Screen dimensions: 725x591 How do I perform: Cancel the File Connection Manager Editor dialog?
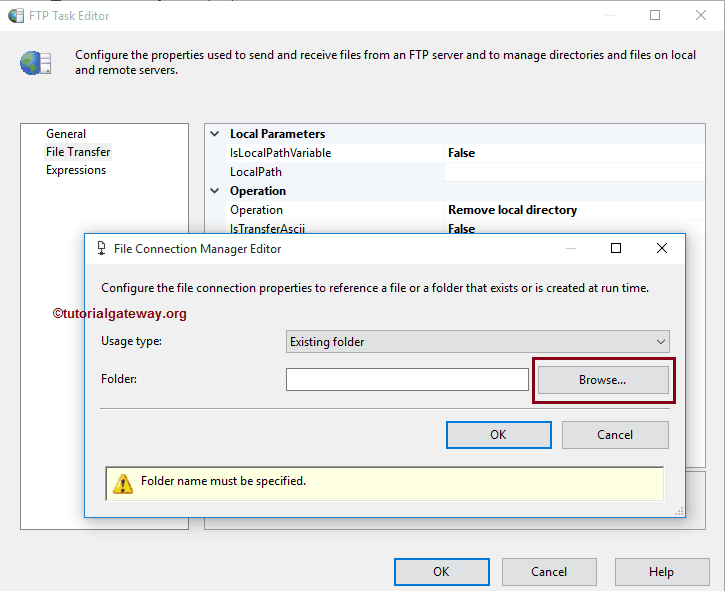pyautogui.click(x=615, y=434)
